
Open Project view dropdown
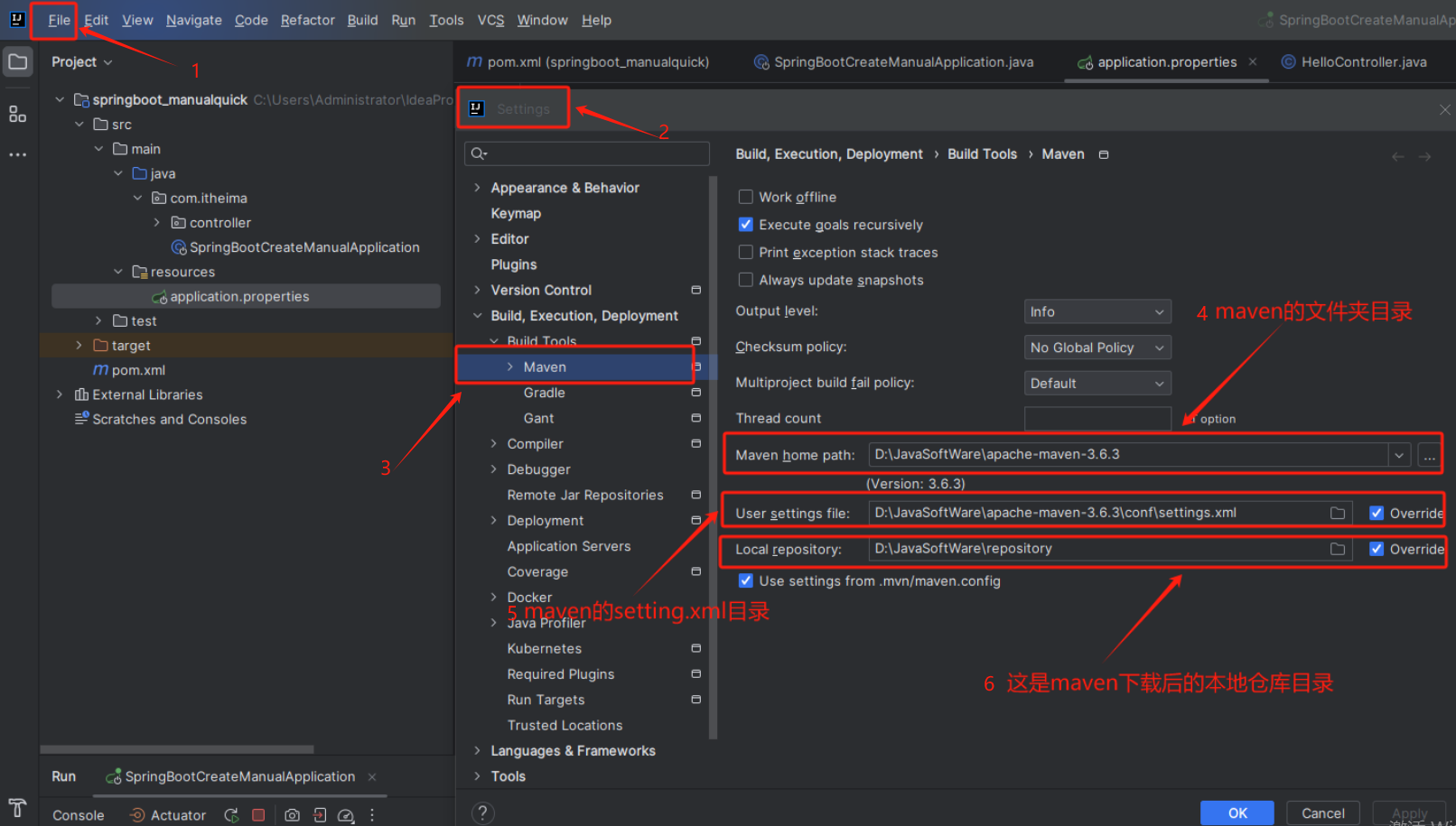82,61
